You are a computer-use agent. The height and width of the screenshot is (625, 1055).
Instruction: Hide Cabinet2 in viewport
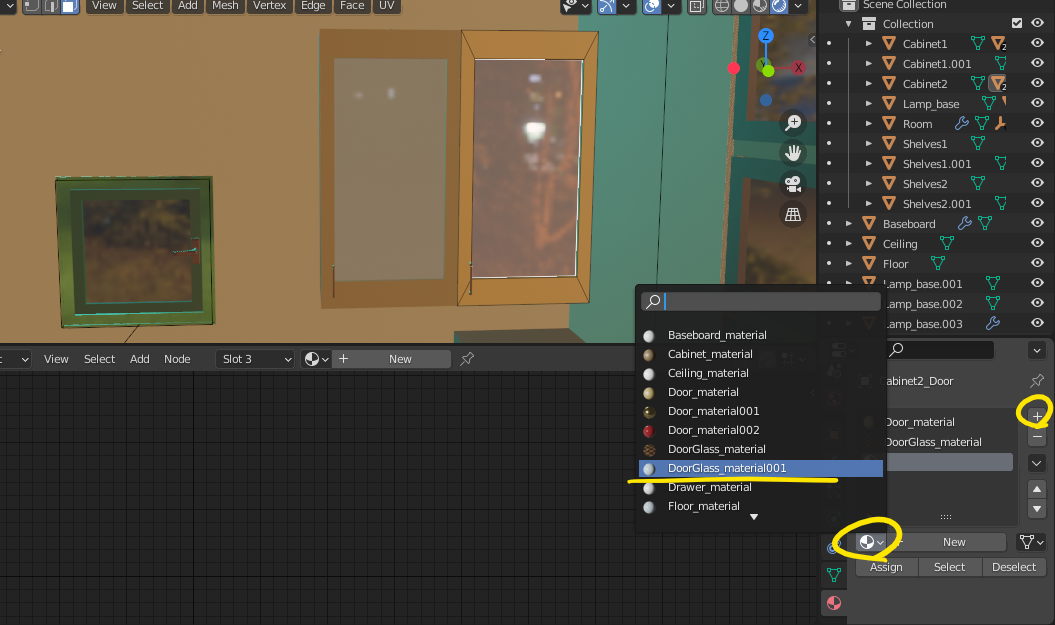1038,83
